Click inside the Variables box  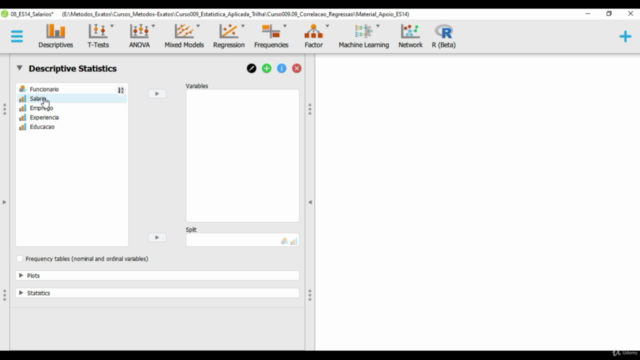(x=242, y=156)
